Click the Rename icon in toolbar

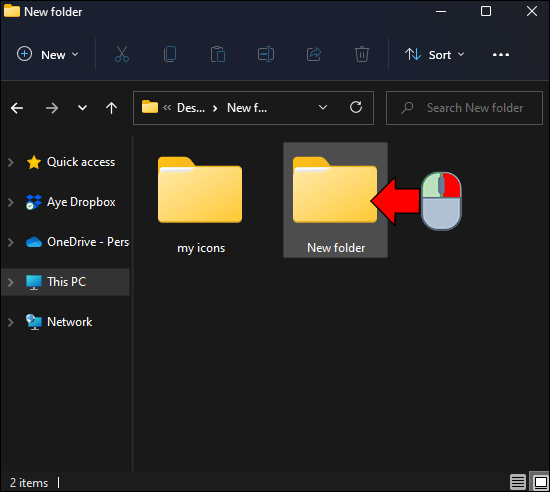(x=266, y=54)
